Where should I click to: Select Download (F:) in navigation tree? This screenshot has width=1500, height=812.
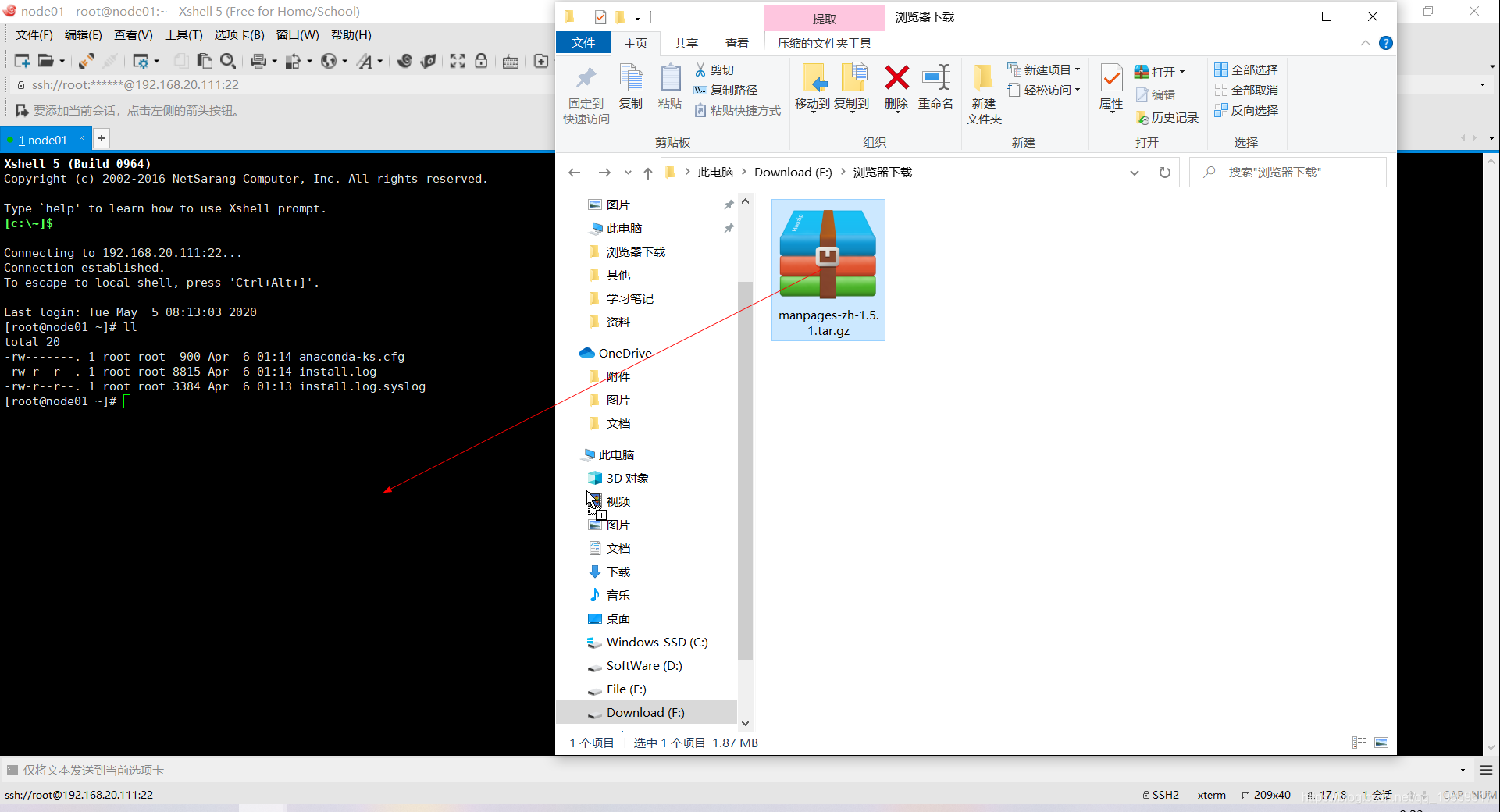click(646, 712)
